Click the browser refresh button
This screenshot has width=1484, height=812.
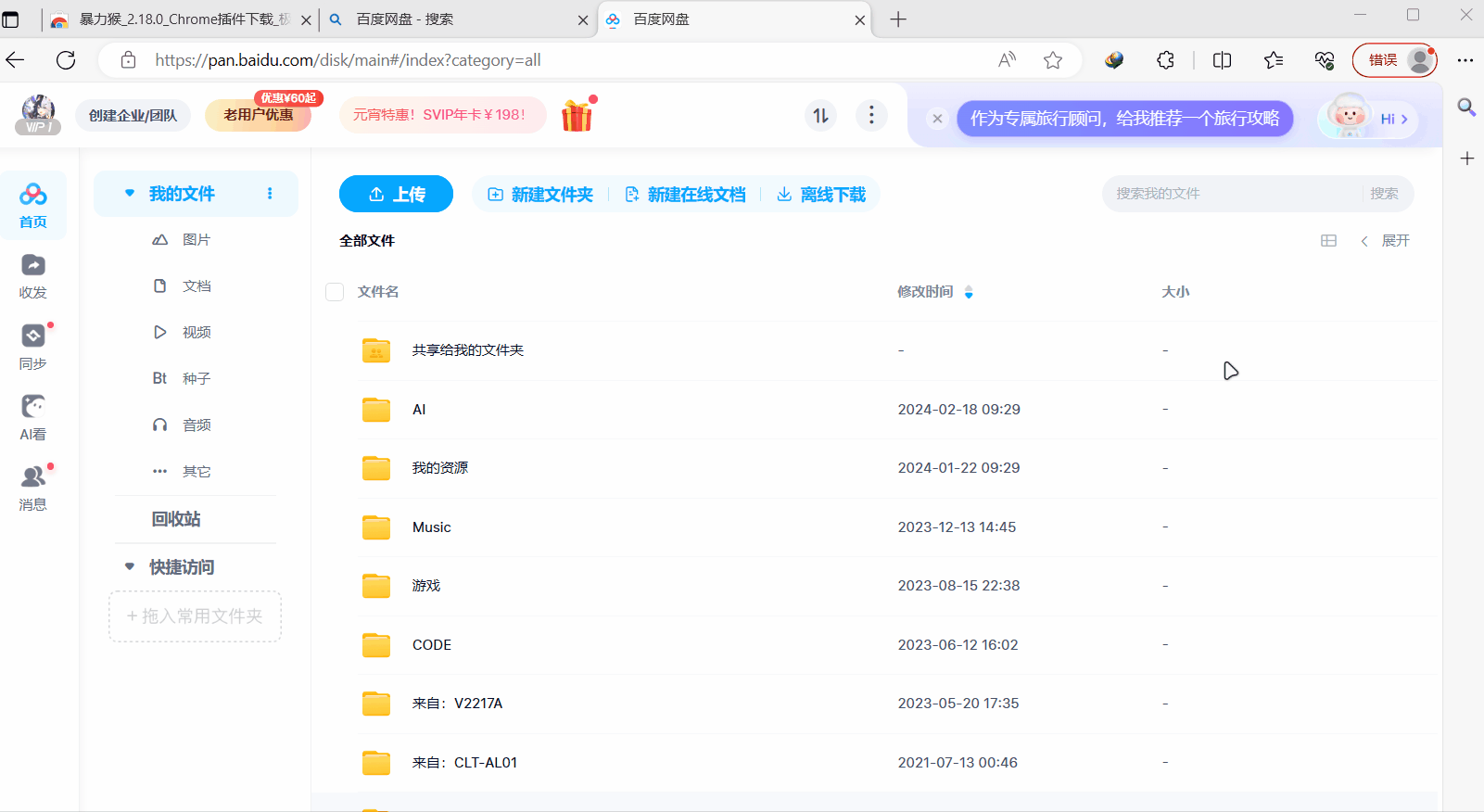point(66,60)
